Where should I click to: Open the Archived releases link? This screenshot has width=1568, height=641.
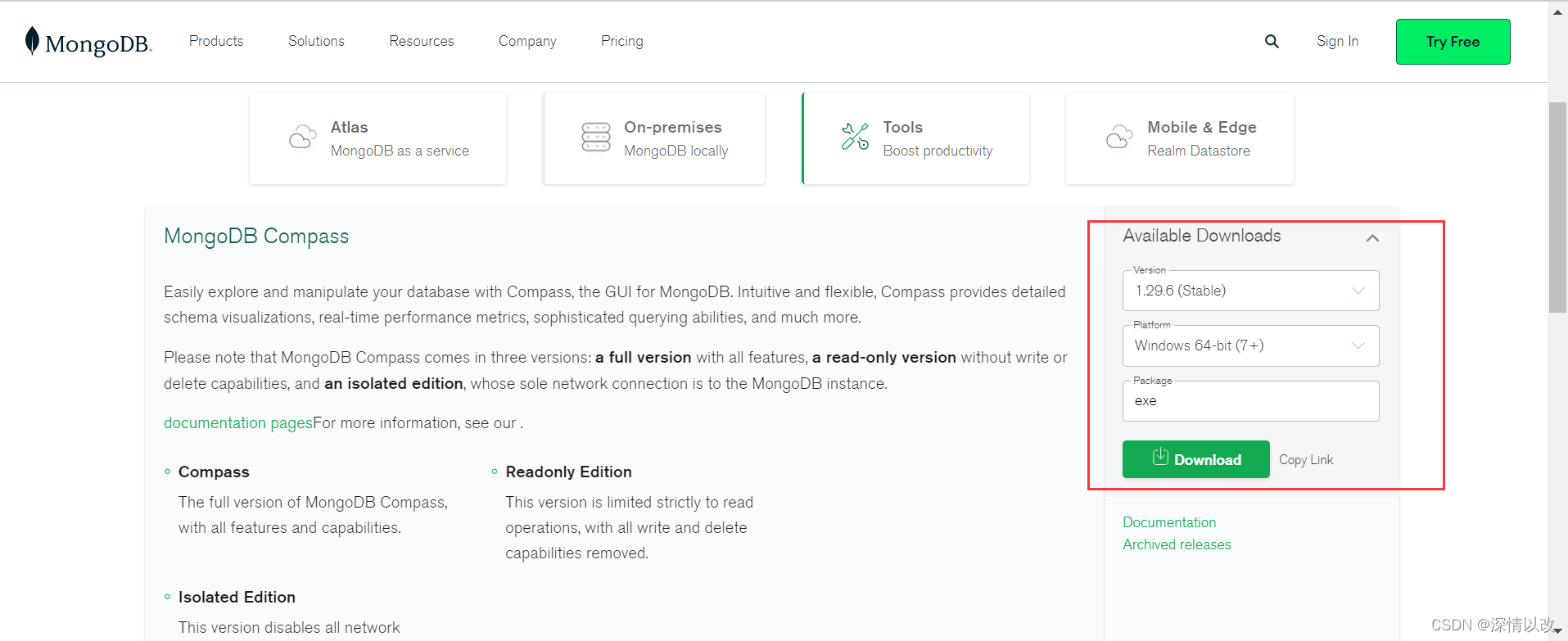tap(1177, 544)
